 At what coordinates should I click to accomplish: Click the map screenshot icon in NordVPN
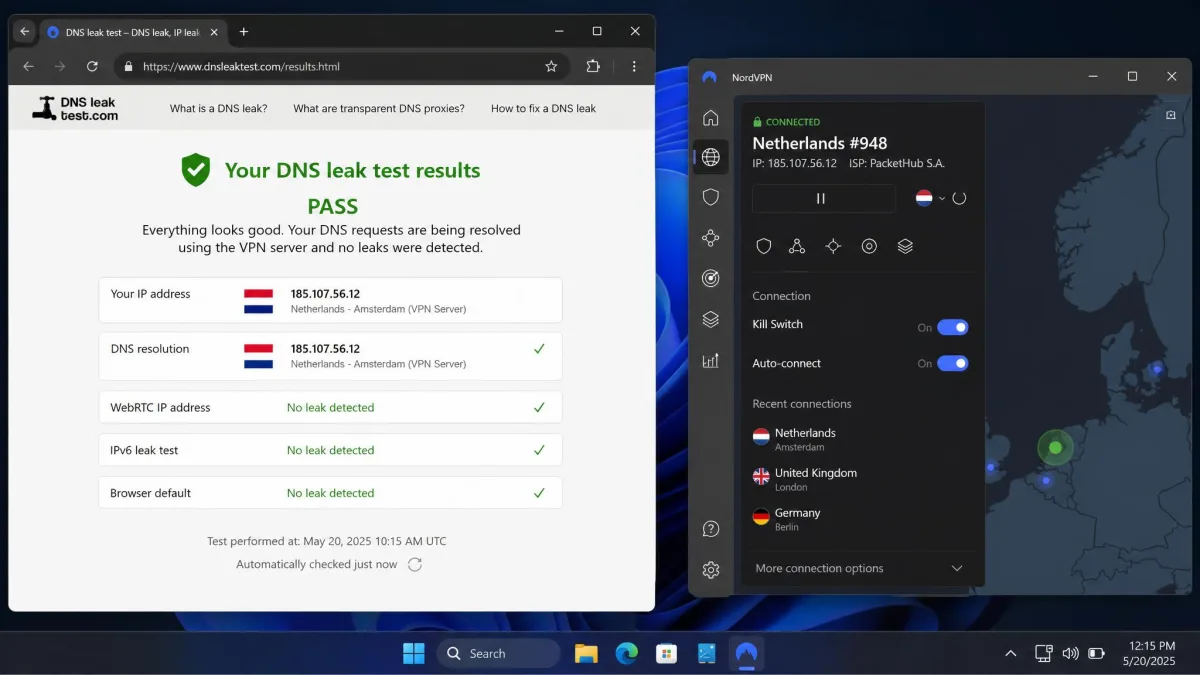click(x=1171, y=115)
